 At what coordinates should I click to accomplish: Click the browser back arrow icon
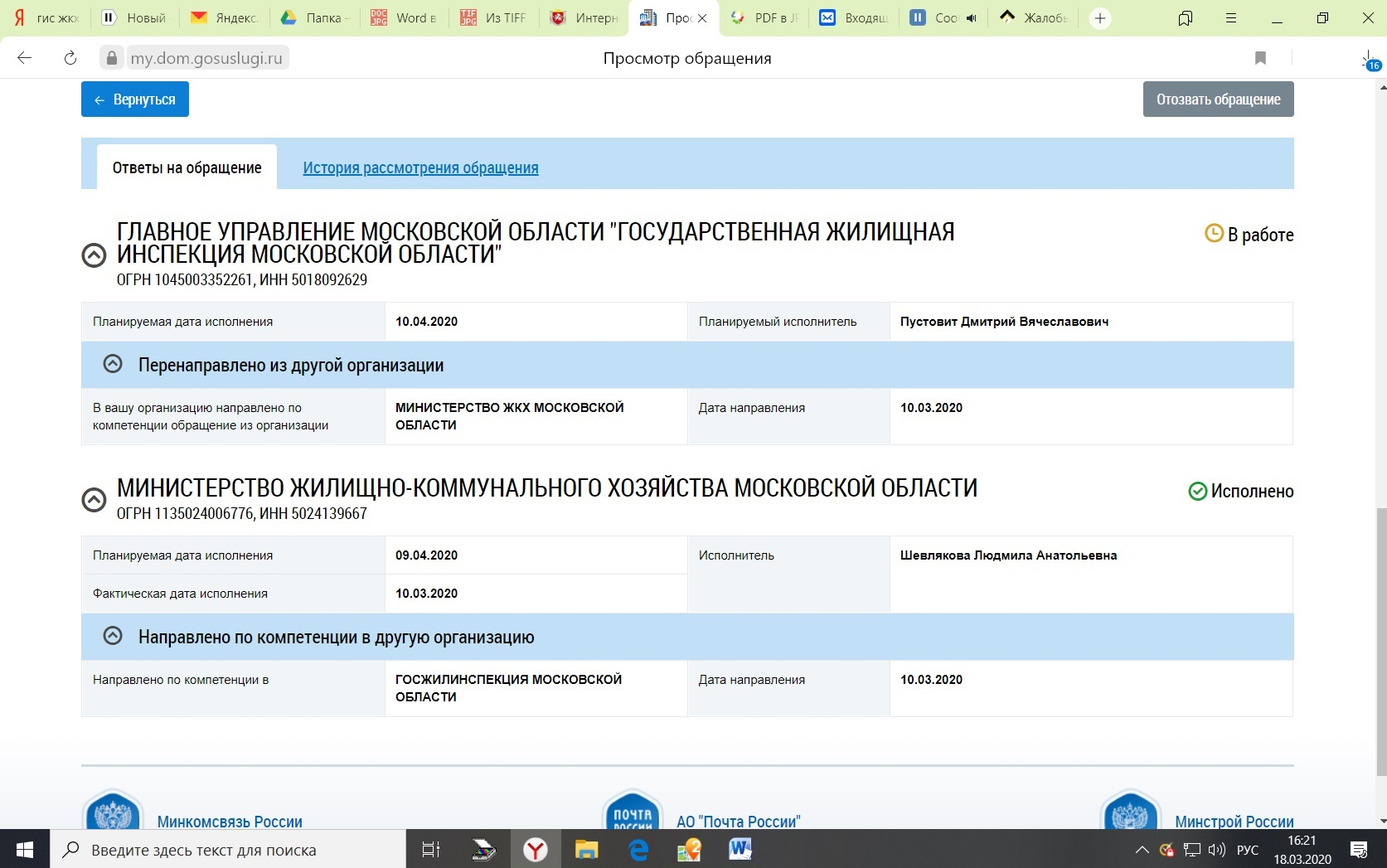(25, 58)
